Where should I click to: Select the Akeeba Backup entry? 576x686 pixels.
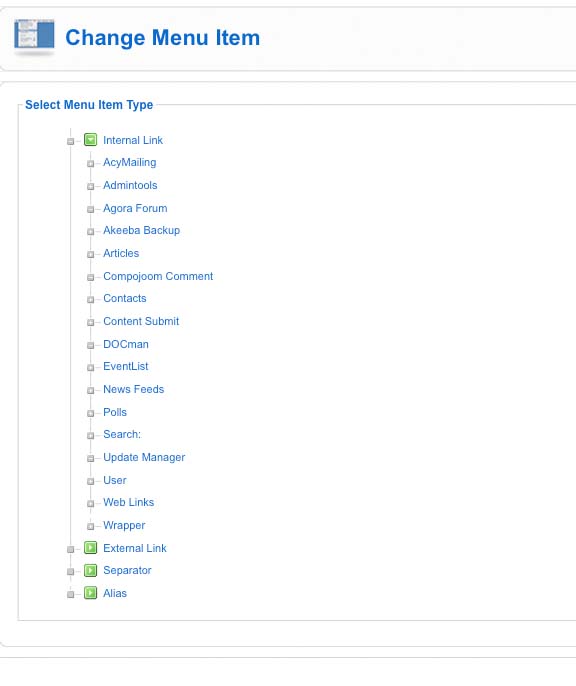point(141,230)
